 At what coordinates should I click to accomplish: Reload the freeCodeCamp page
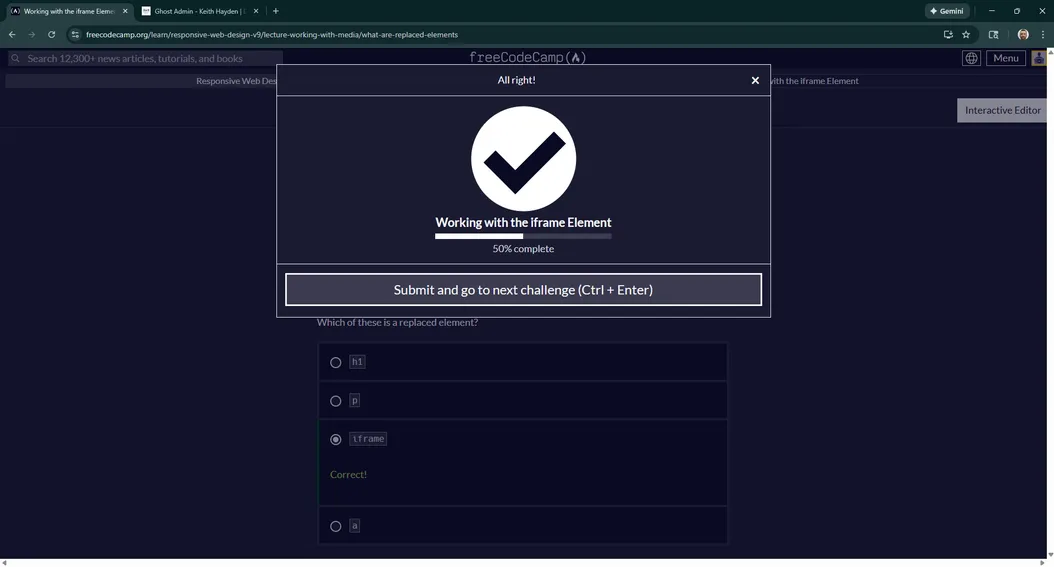pyautogui.click(x=52, y=34)
